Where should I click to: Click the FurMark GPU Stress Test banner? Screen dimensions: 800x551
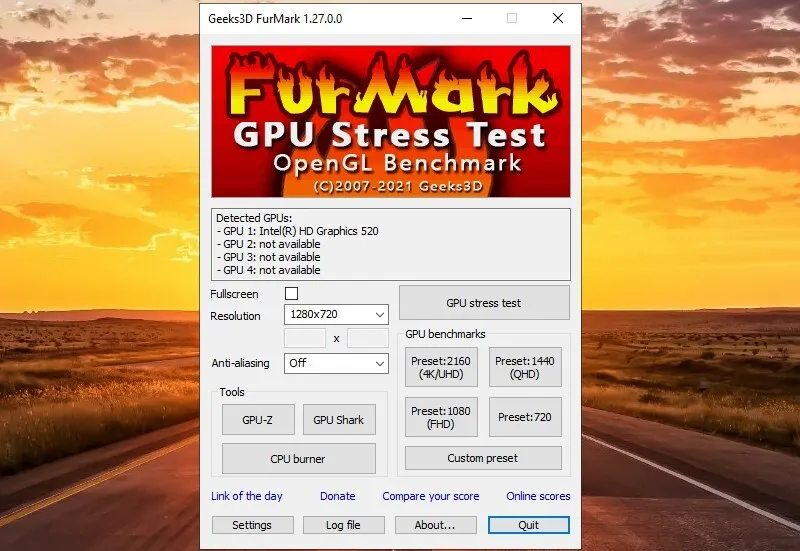tap(391, 121)
